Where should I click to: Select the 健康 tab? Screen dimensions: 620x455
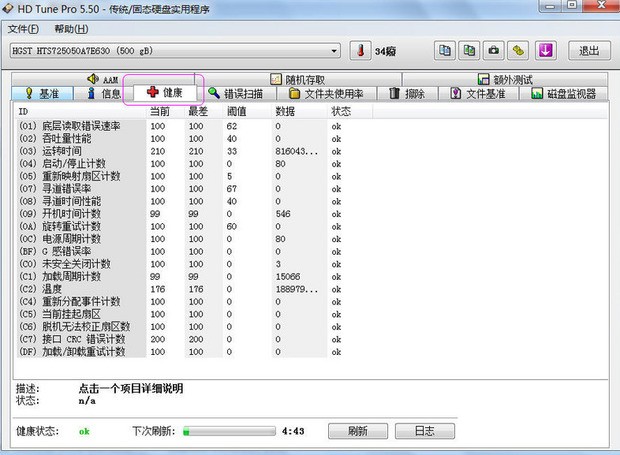click(164, 93)
